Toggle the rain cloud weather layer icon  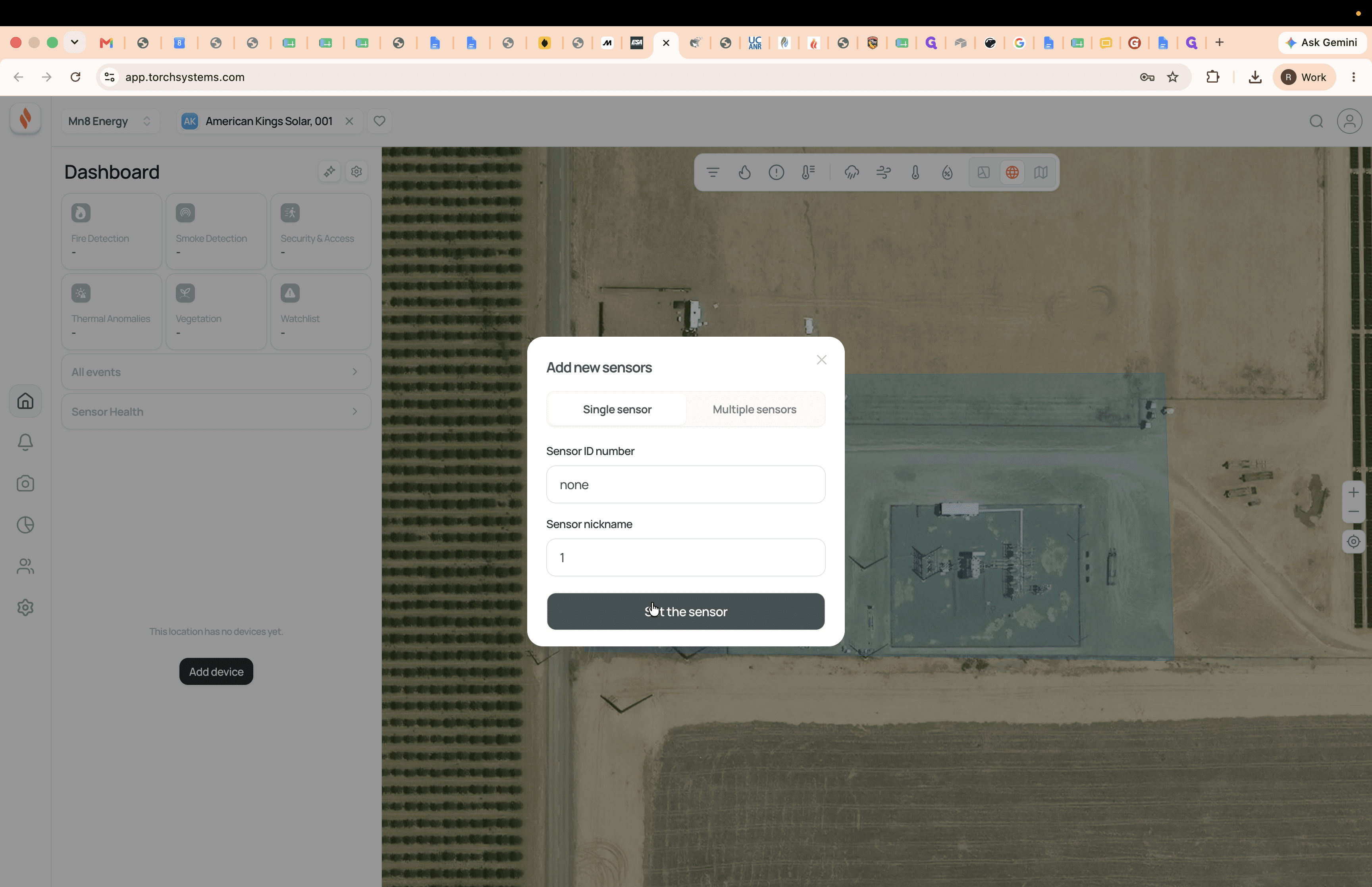click(852, 172)
